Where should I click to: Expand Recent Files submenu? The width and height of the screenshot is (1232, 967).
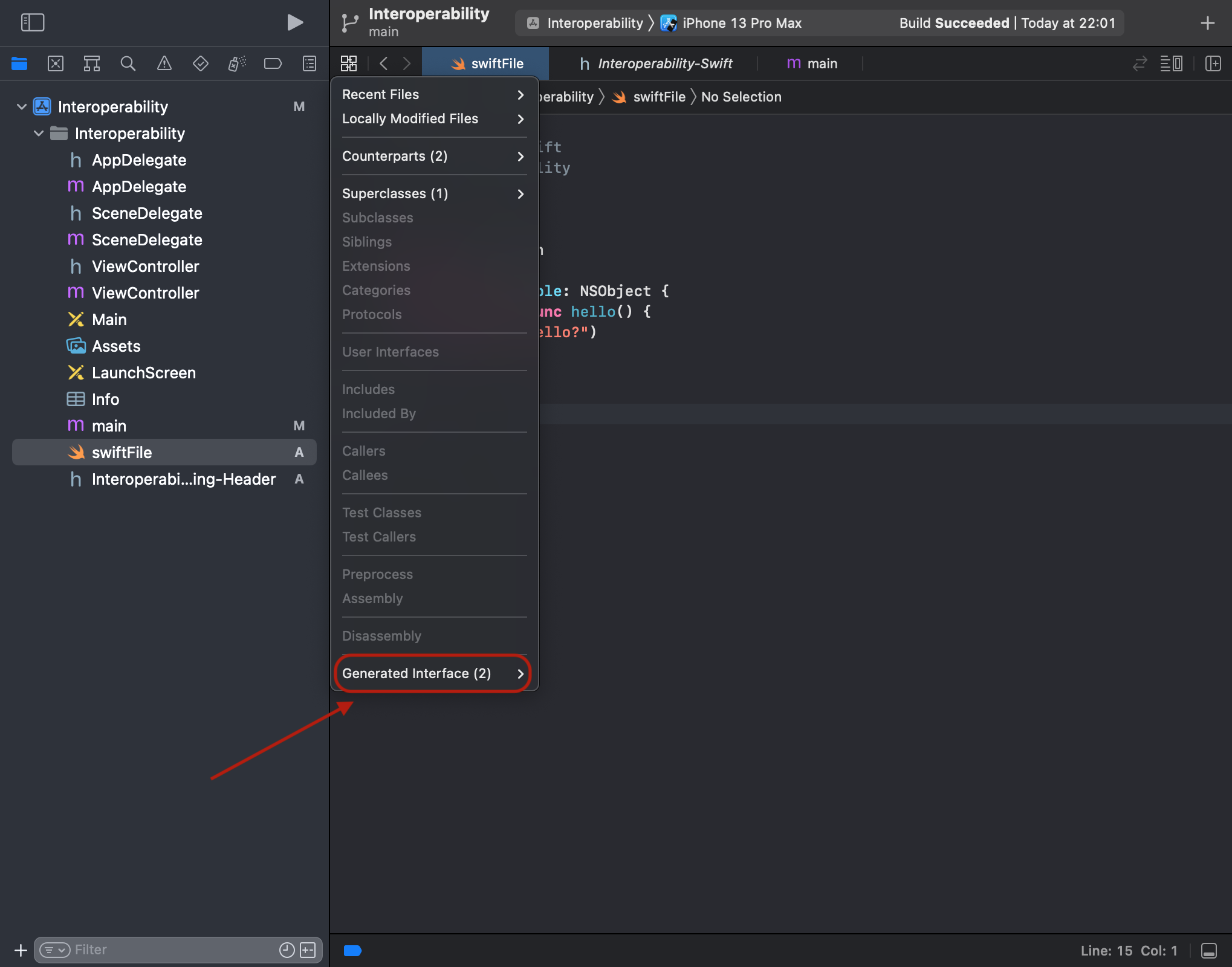pos(434,95)
